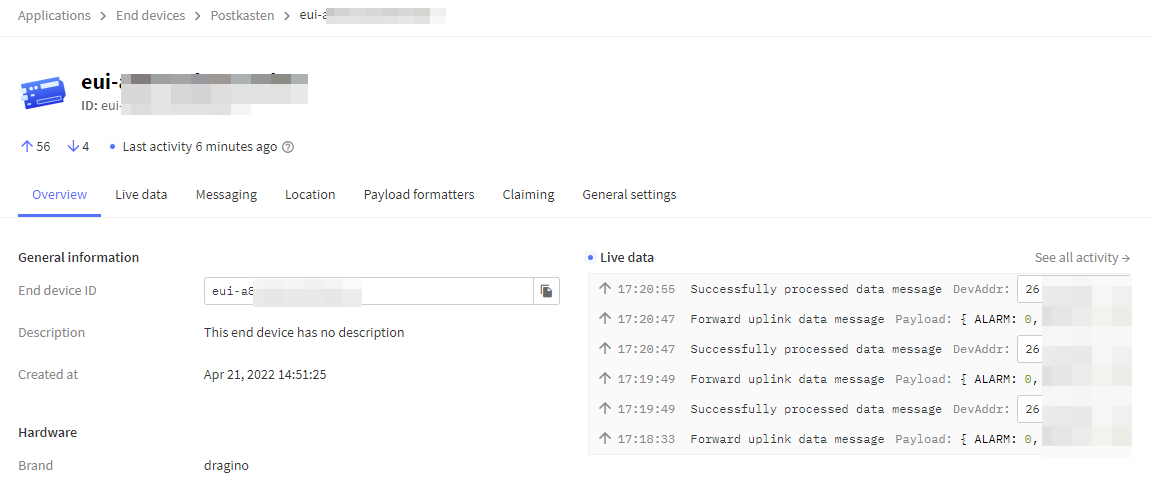Open the Location tab

[310, 195]
